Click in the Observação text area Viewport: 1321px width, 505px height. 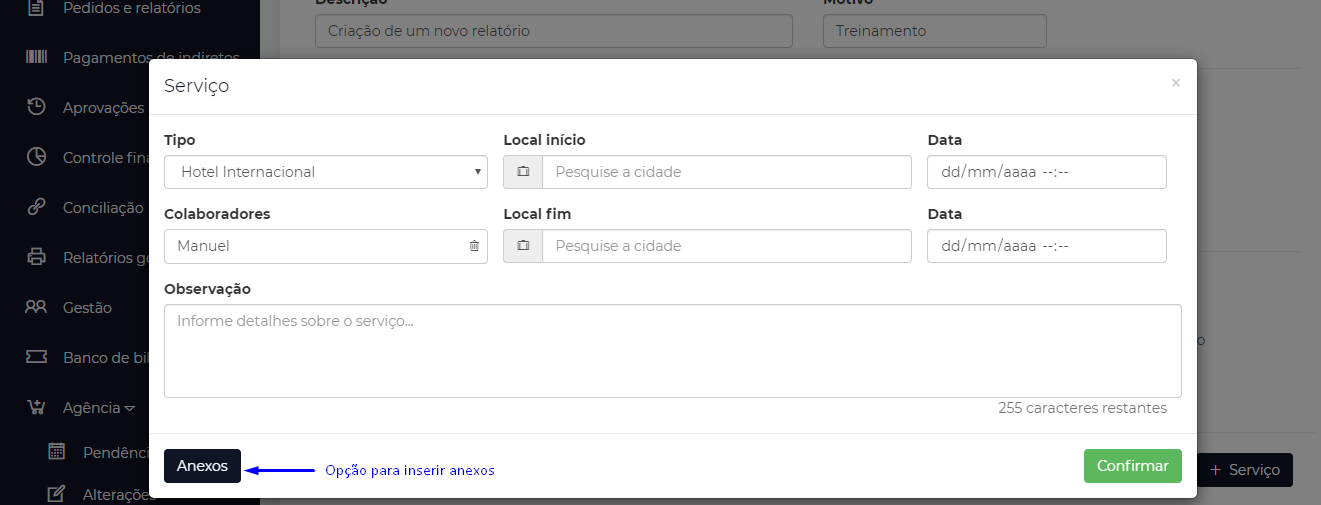(x=673, y=351)
